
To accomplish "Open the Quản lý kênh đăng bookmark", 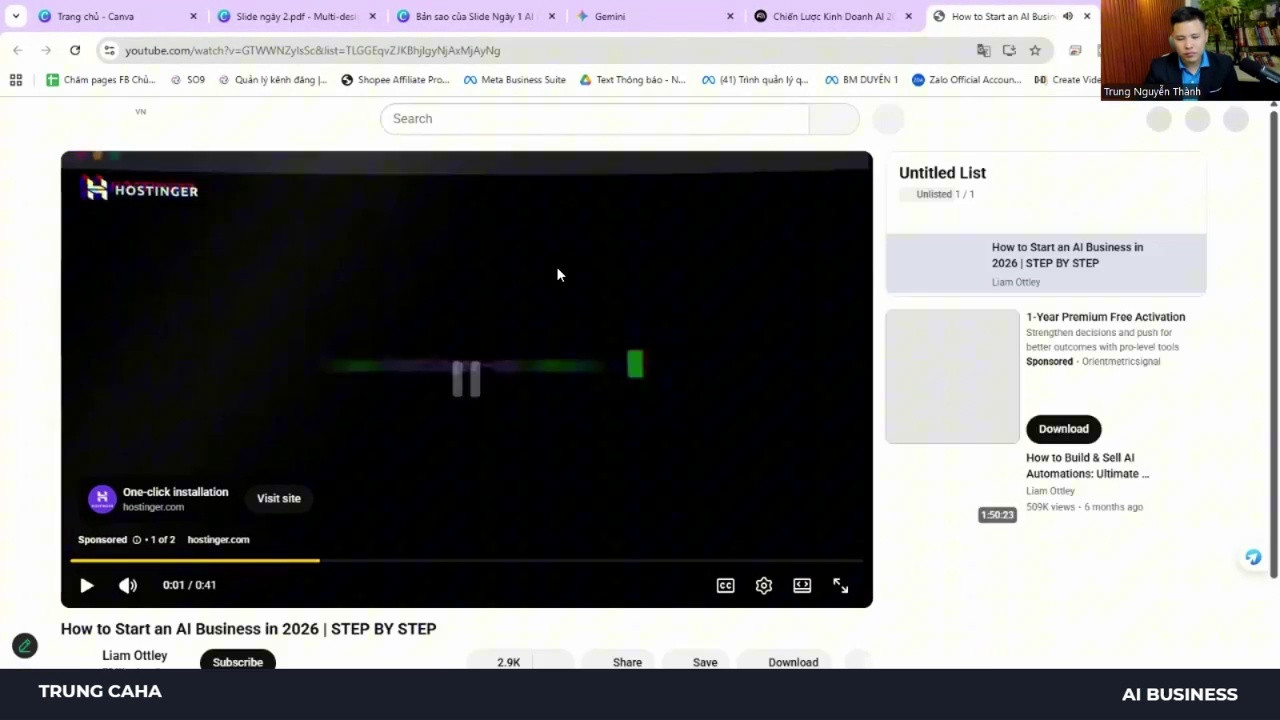I will [272, 80].
